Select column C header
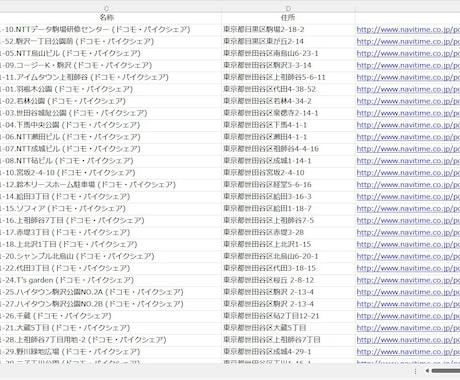This screenshot has width=460, height=380. [107, 8]
